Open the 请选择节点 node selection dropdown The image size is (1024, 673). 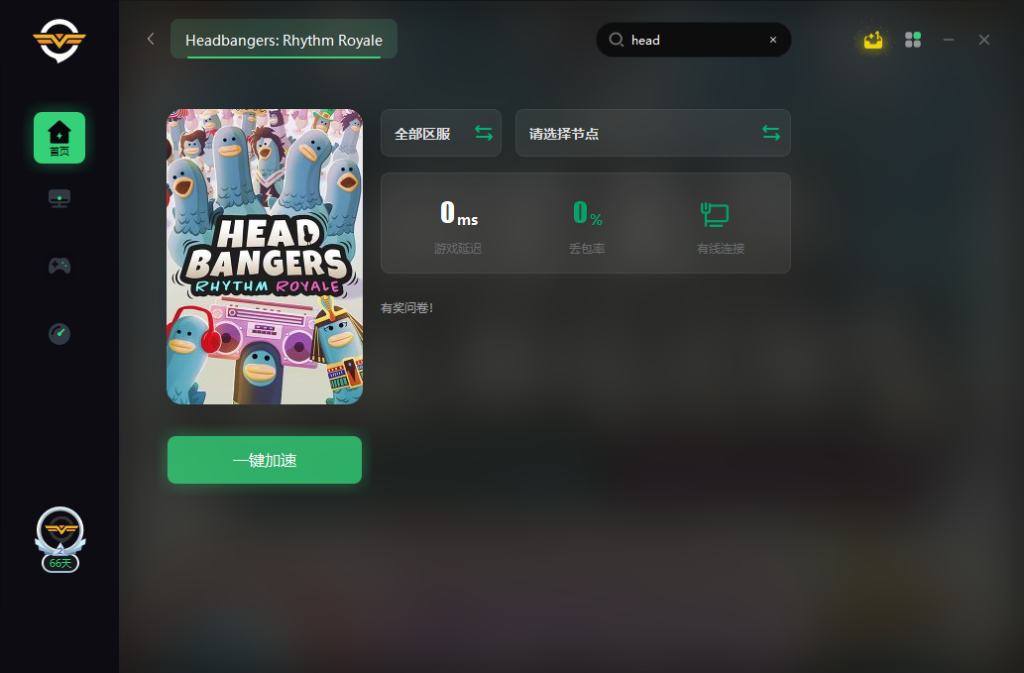pyautogui.click(x=653, y=132)
